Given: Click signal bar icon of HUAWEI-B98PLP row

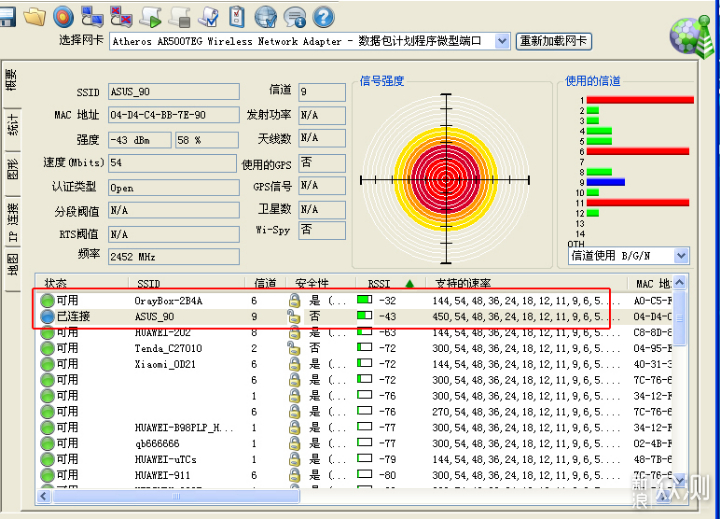Looking at the screenshot, I should tap(365, 427).
